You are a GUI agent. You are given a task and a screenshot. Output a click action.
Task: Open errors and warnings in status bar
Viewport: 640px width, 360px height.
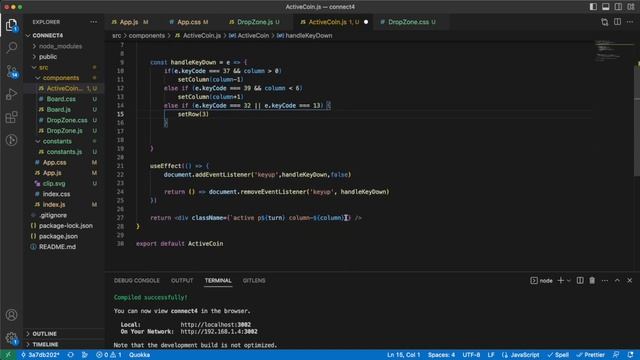click(109, 355)
